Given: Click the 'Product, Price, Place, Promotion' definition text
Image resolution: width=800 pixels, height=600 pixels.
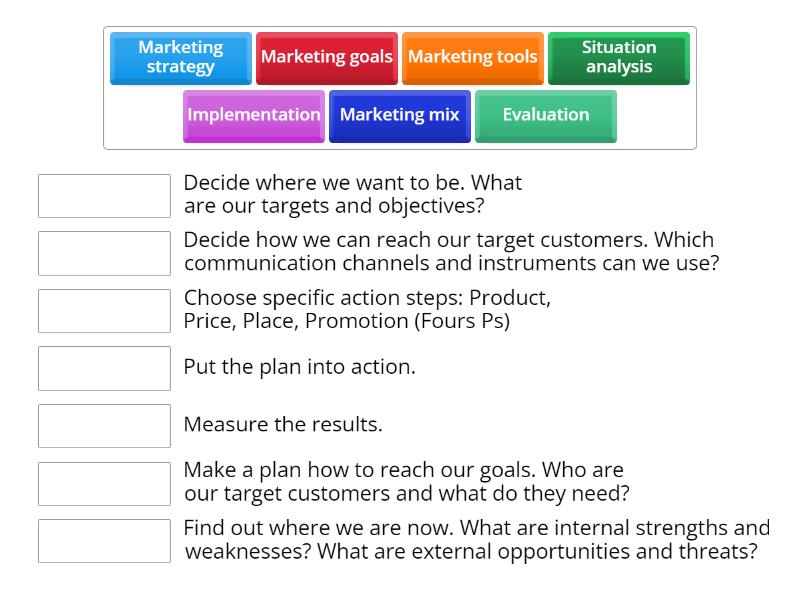Looking at the screenshot, I should (366, 310).
